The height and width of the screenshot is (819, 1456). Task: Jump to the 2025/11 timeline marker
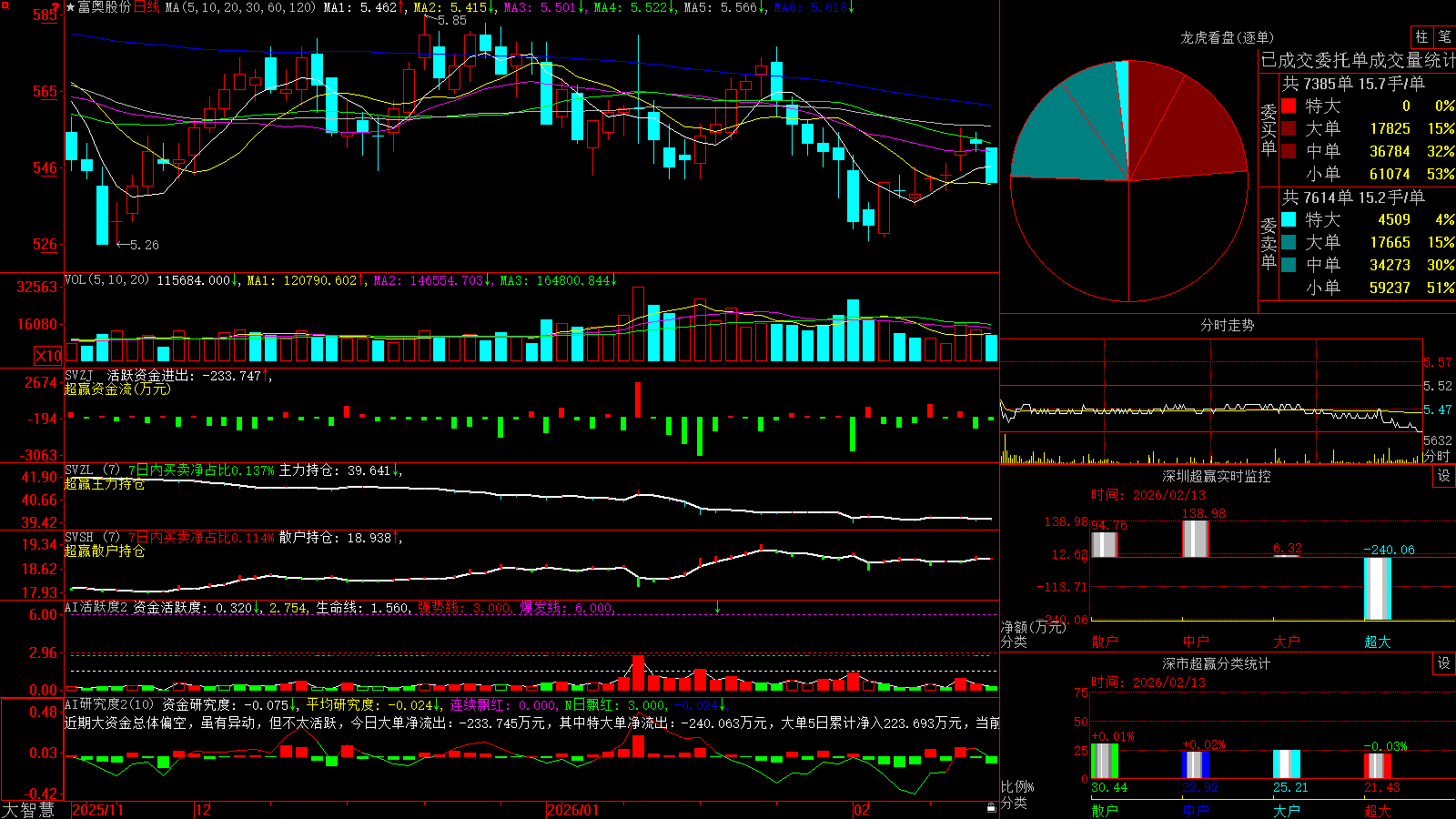97,810
